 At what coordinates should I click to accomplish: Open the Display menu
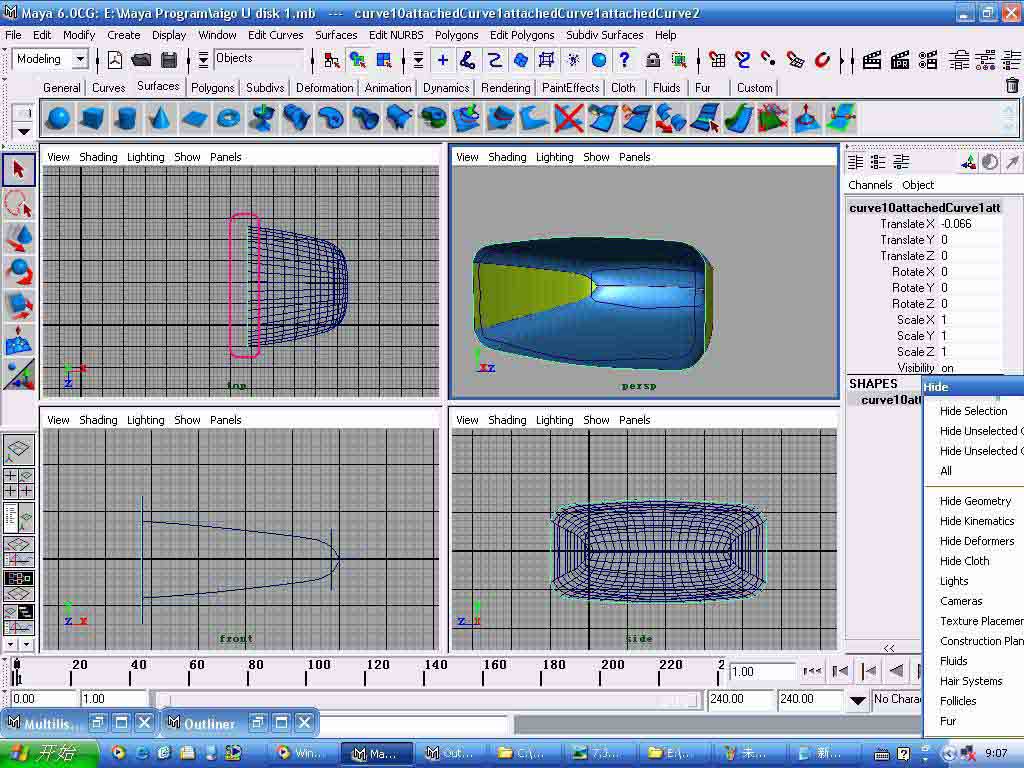point(168,35)
